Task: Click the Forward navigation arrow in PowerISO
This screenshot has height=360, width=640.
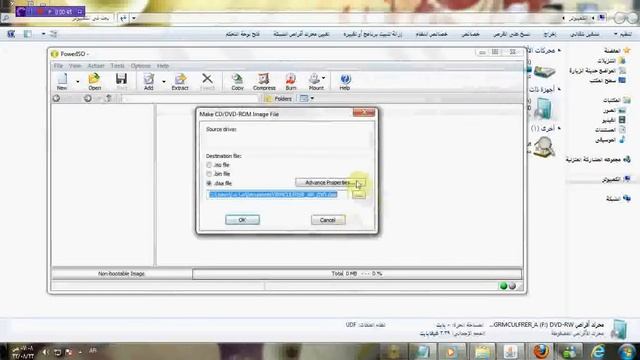Action: (87, 98)
